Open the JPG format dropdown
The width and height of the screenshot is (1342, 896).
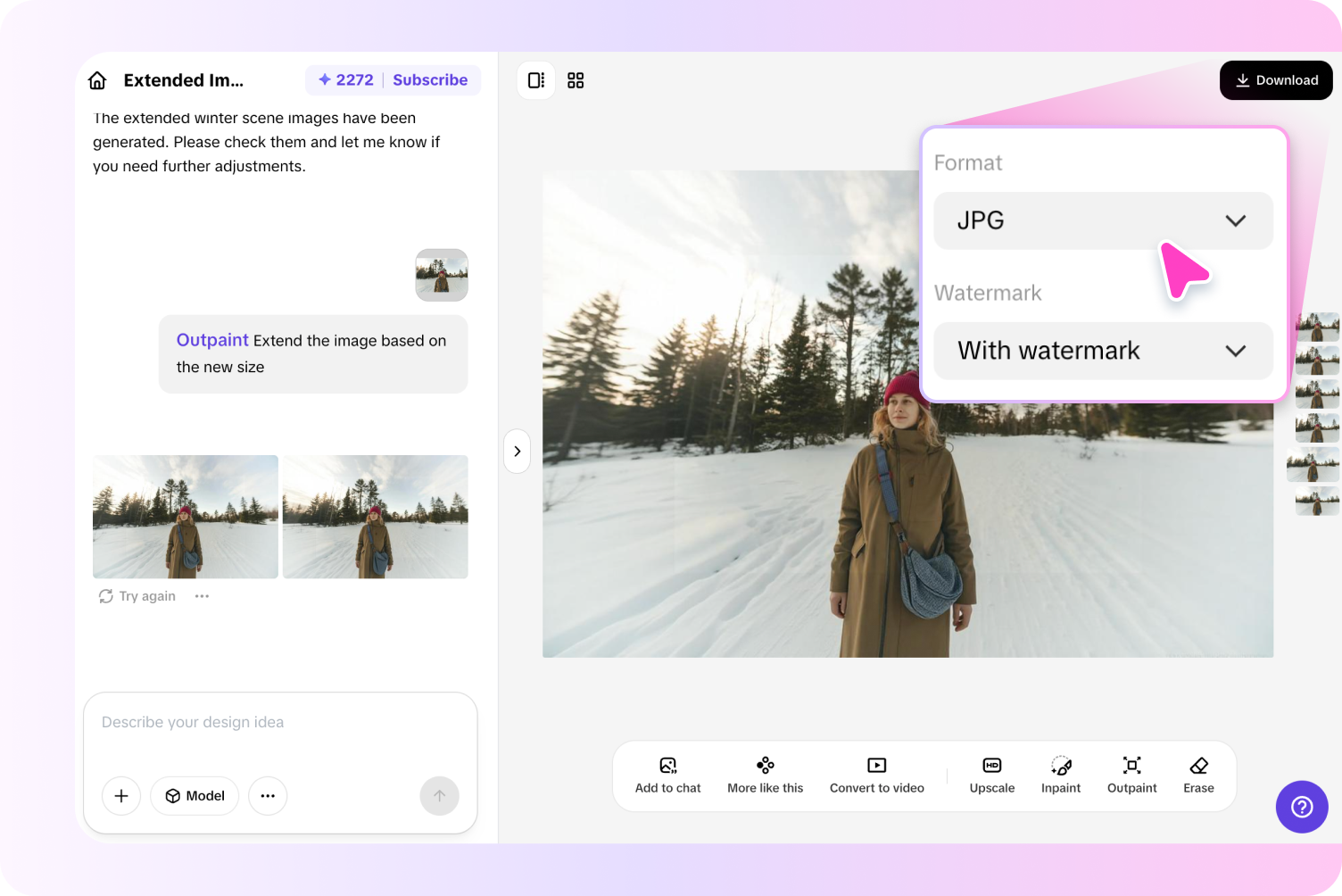[1103, 220]
